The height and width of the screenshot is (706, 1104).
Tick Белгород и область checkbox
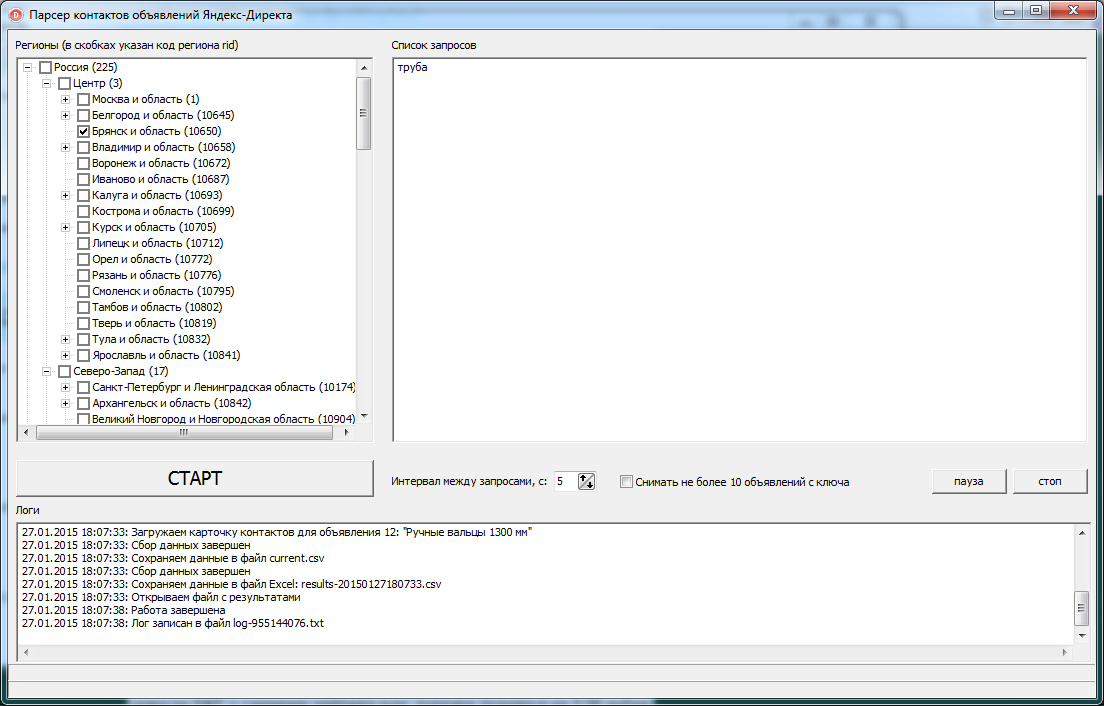point(83,115)
